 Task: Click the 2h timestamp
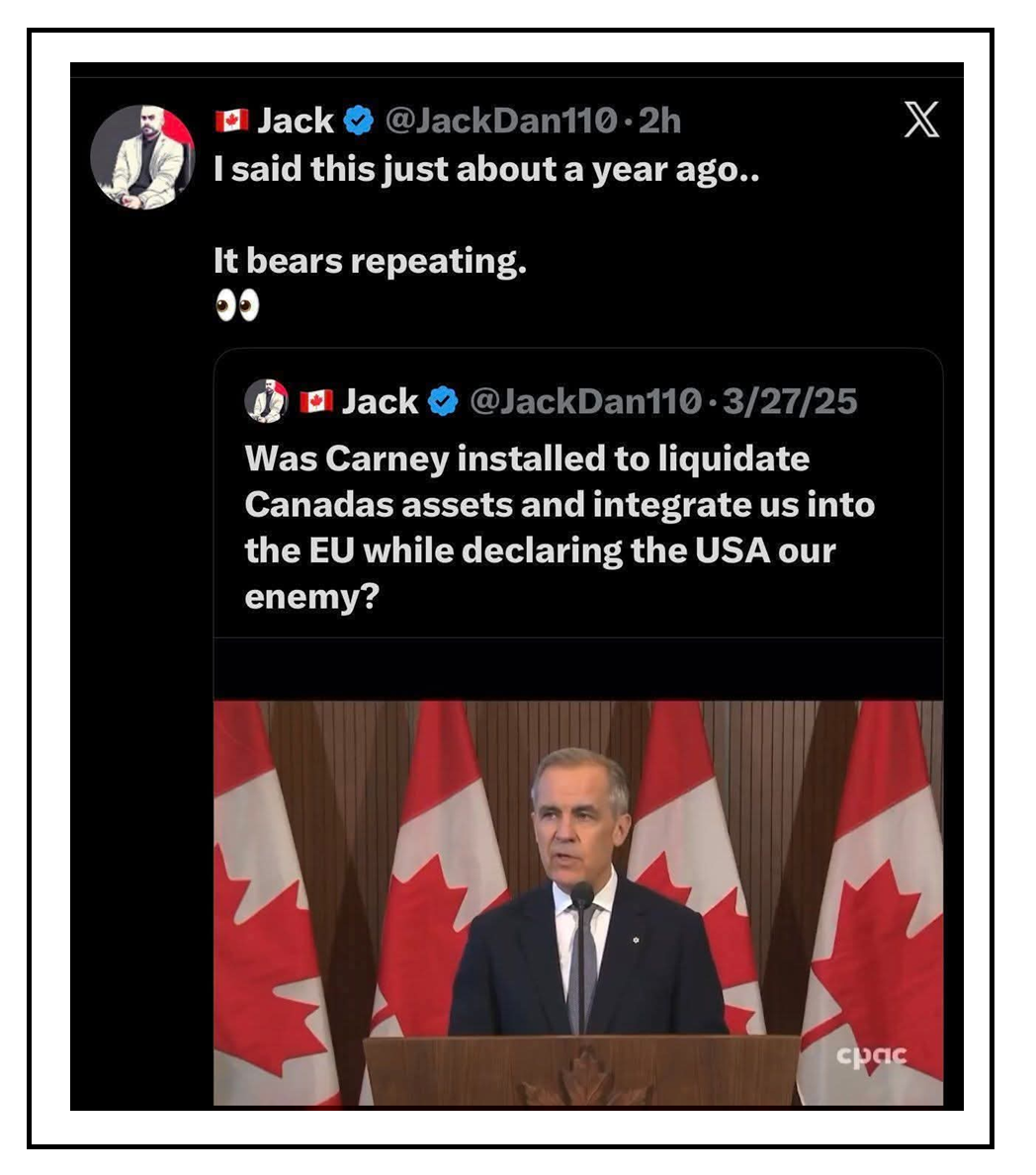[x=660, y=121]
